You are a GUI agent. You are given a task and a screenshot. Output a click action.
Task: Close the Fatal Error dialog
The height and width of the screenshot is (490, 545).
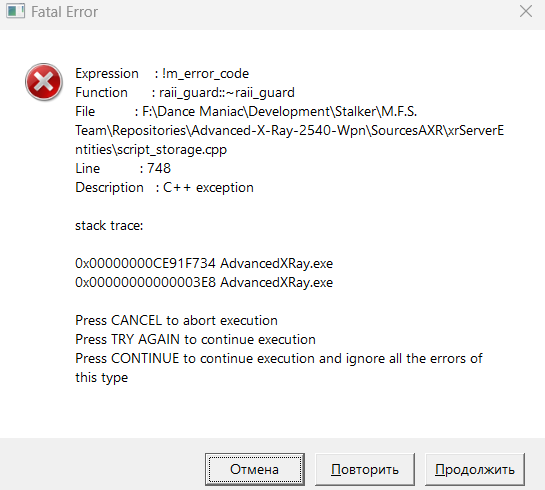point(526,11)
